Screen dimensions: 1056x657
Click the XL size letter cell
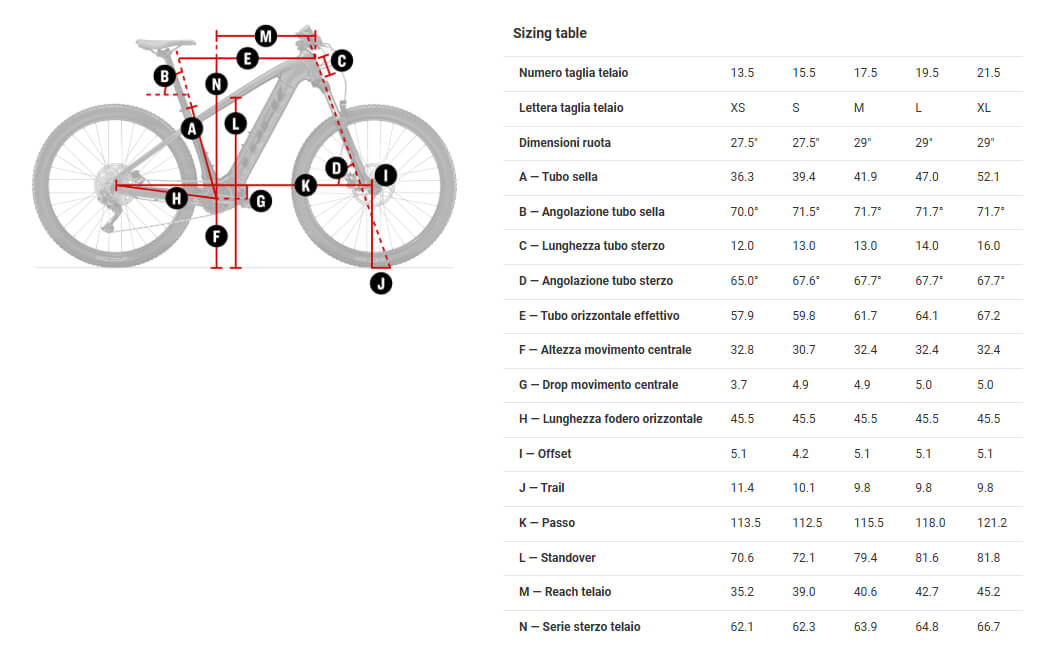pos(984,108)
